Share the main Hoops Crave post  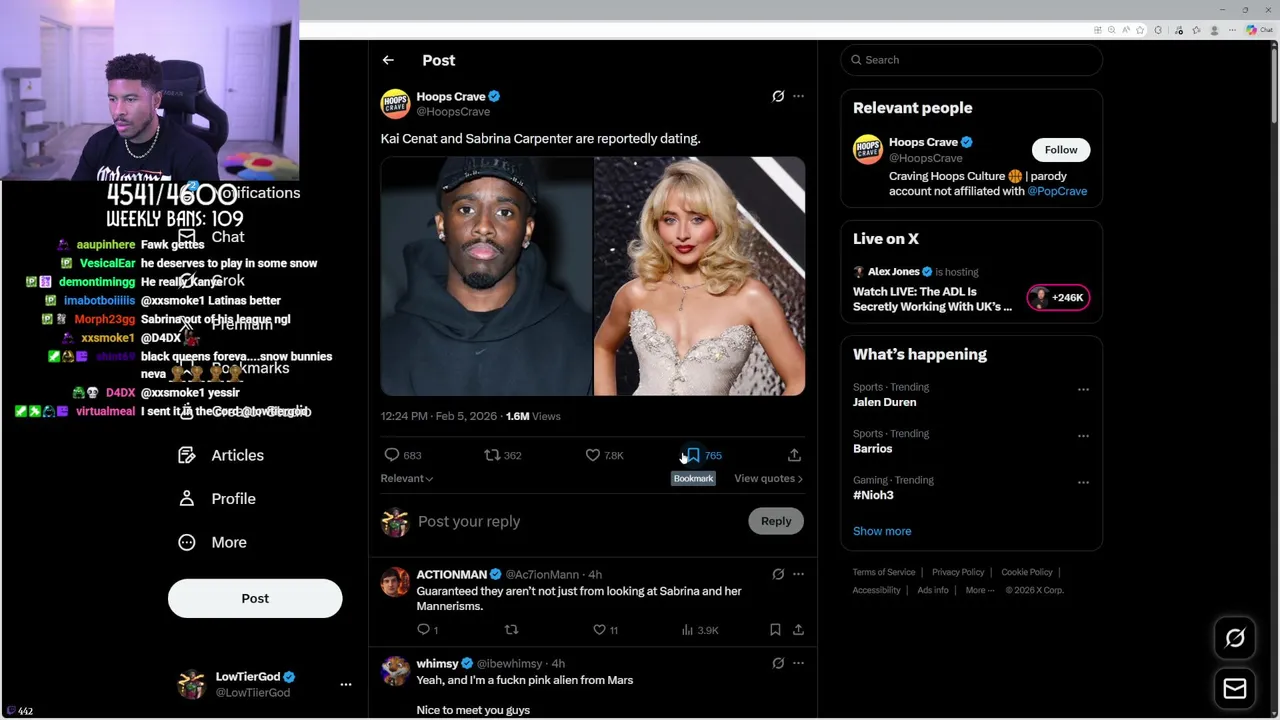tap(794, 455)
